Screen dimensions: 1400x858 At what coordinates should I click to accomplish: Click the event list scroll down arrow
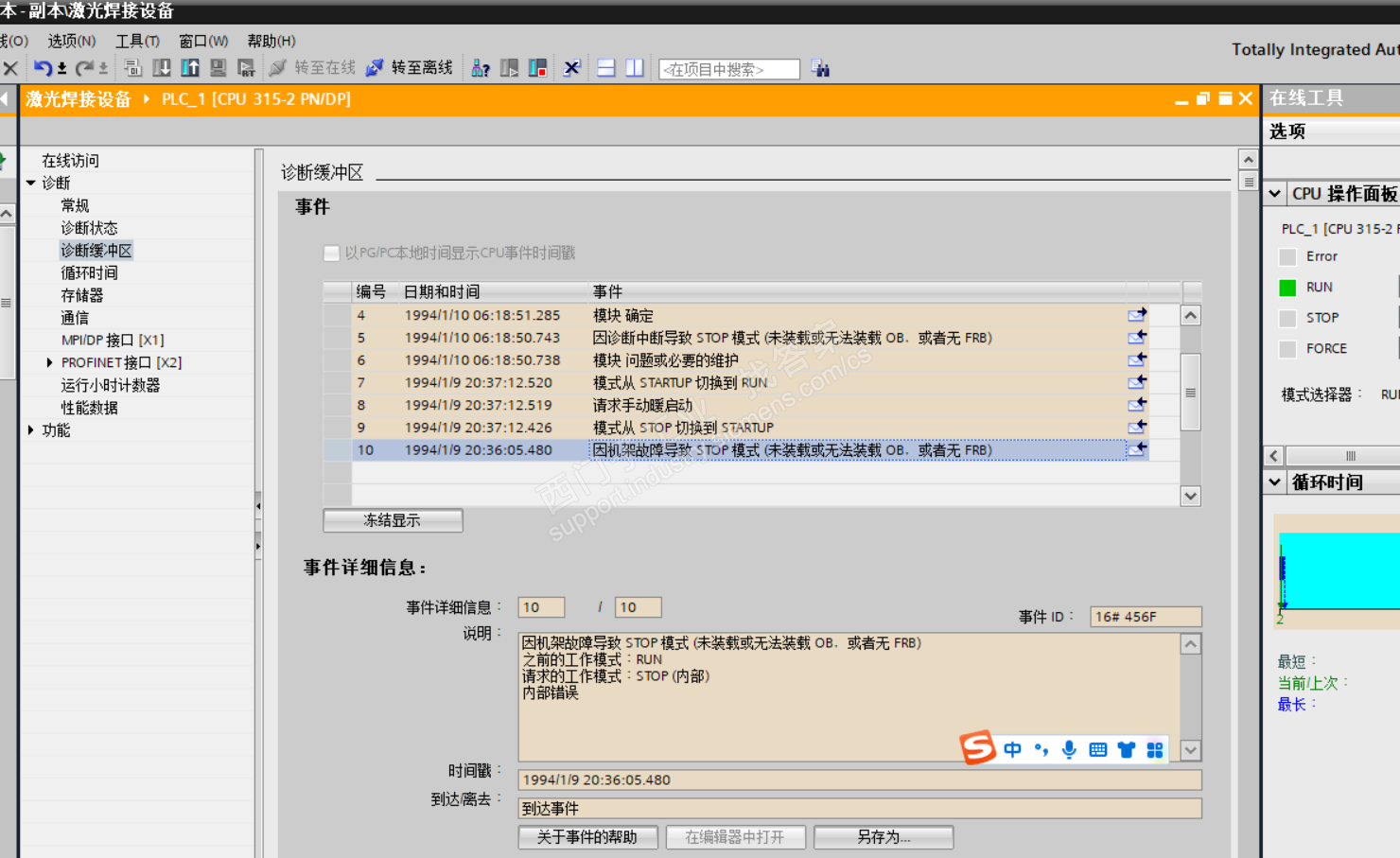tap(1191, 496)
